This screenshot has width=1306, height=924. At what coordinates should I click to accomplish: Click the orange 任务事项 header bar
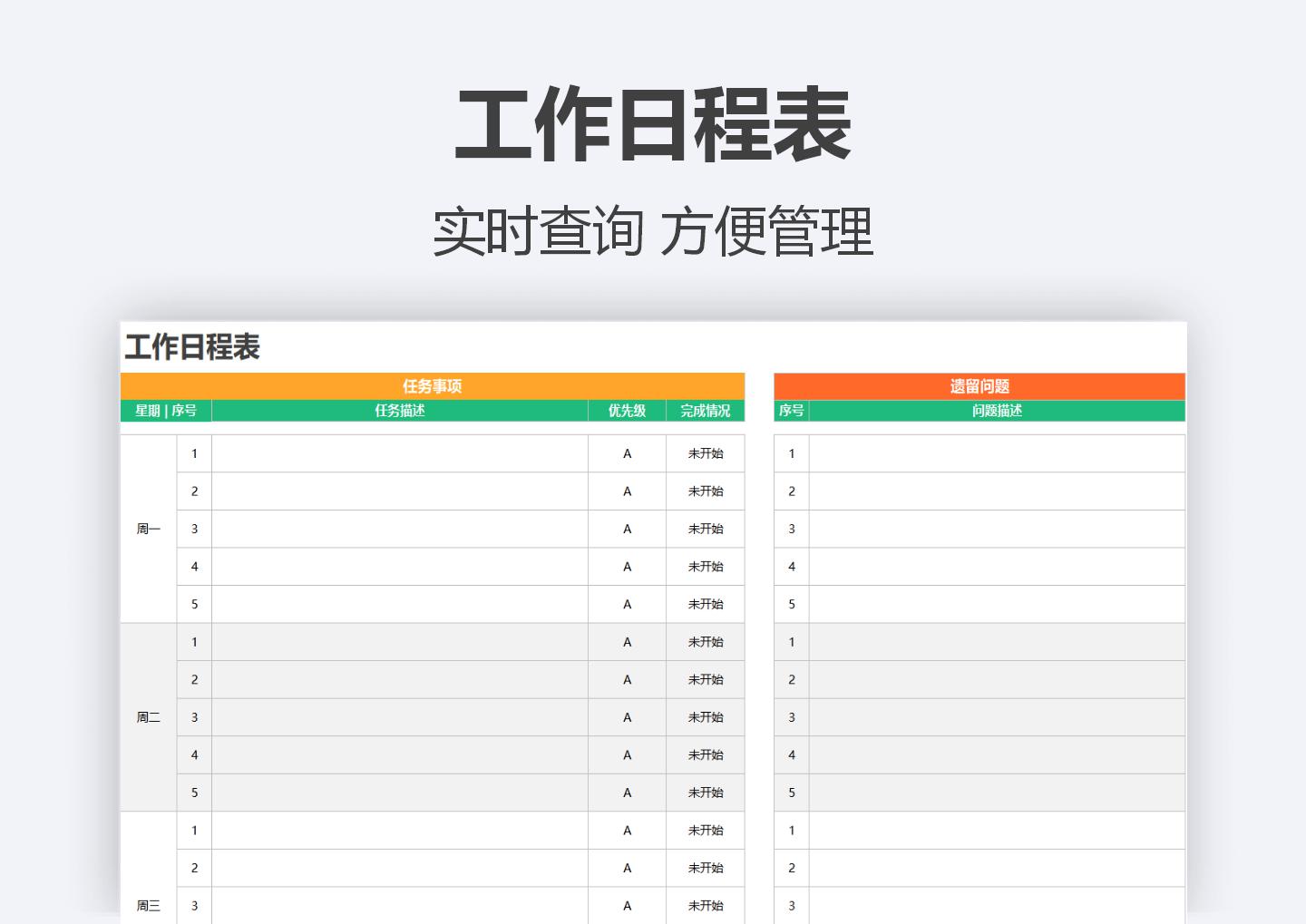[432, 385]
